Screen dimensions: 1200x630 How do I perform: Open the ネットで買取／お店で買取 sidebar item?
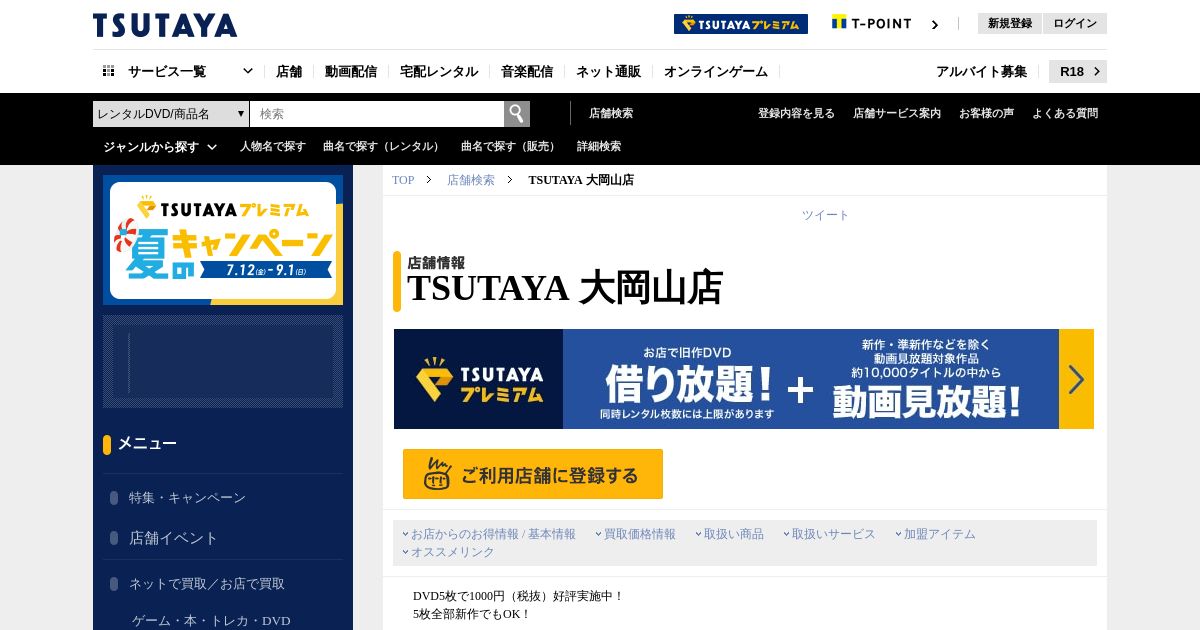pyautogui.click(x=207, y=584)
